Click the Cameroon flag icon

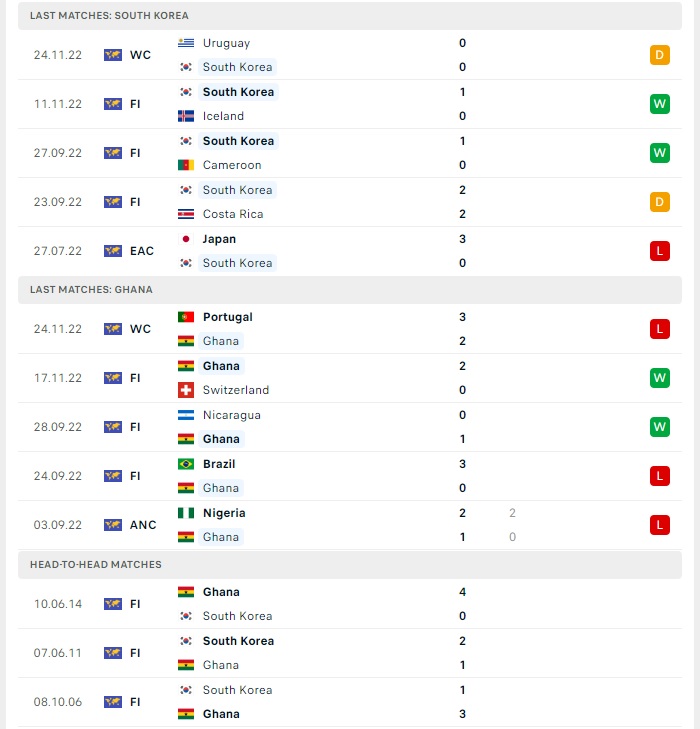coord(186,165)
